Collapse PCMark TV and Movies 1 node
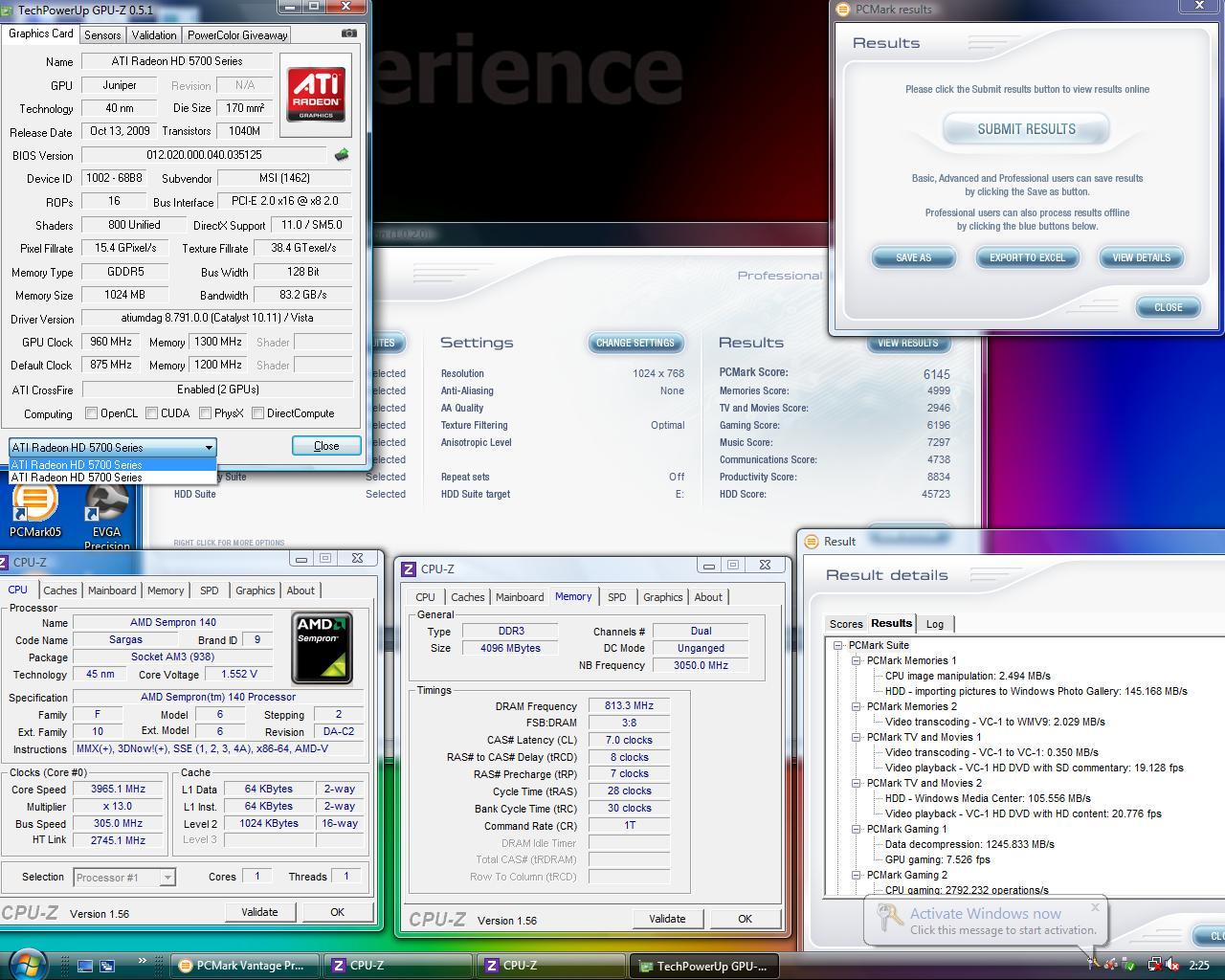1225x980 pixels. [x=857, y=737]
